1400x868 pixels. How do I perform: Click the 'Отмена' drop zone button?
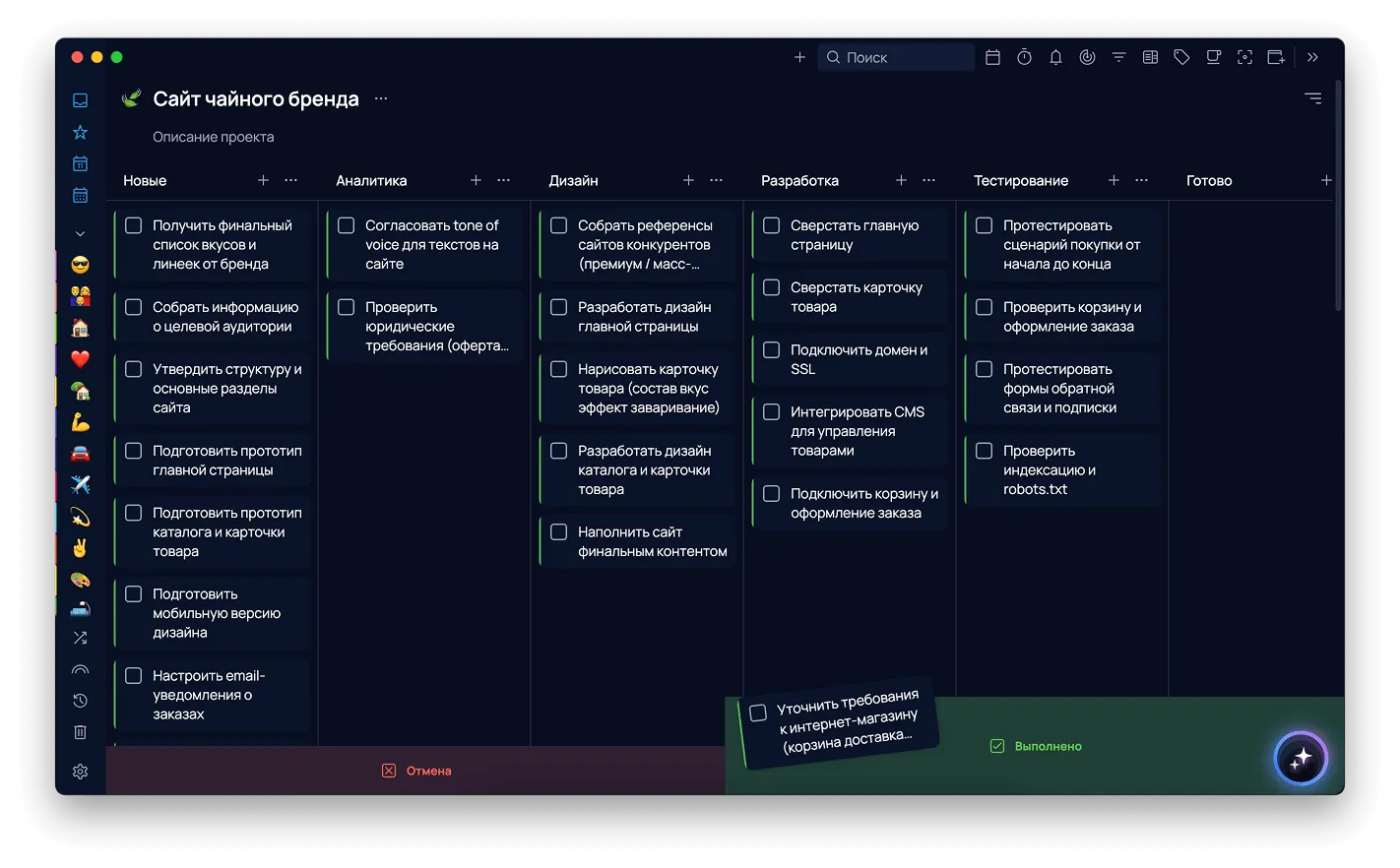(416, 771)
